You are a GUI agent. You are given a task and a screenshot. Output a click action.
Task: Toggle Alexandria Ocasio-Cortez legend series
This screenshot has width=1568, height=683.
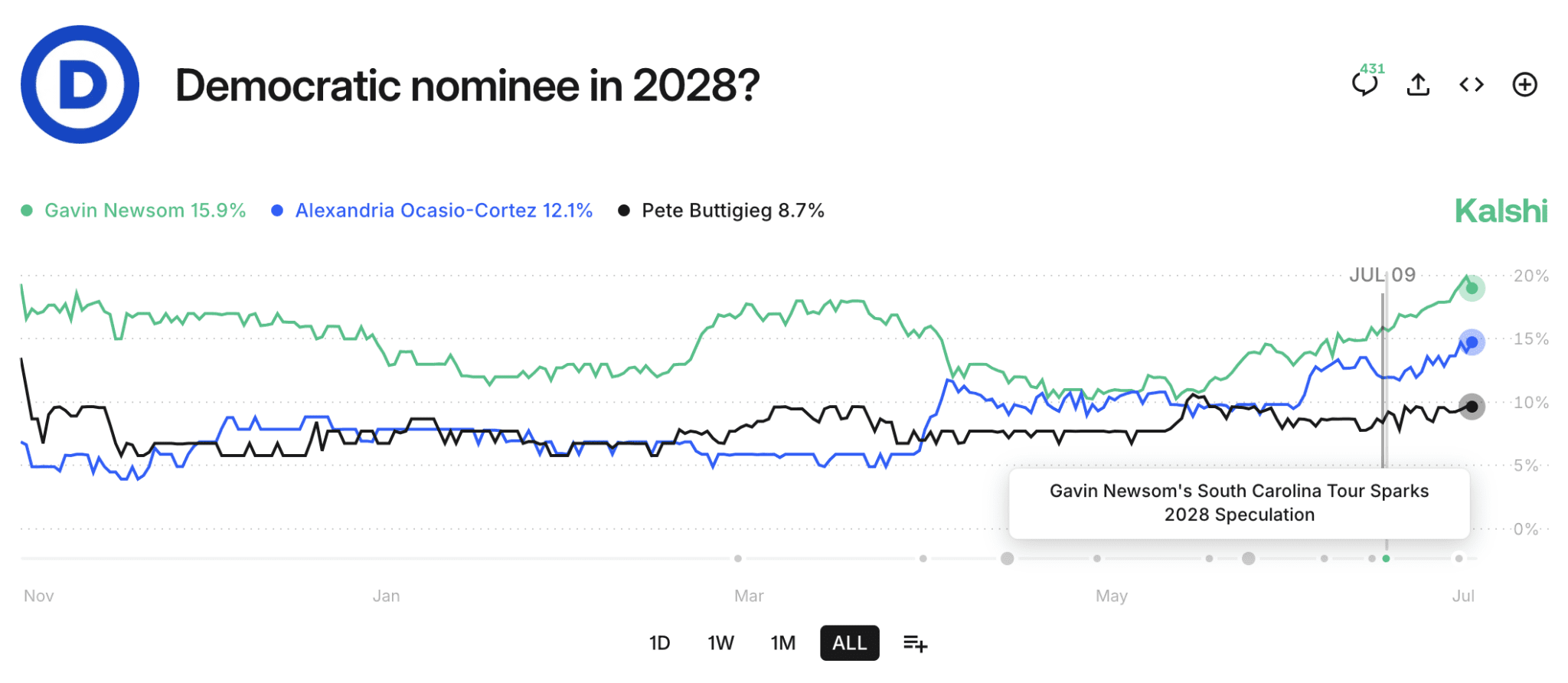tap(433, 211)
